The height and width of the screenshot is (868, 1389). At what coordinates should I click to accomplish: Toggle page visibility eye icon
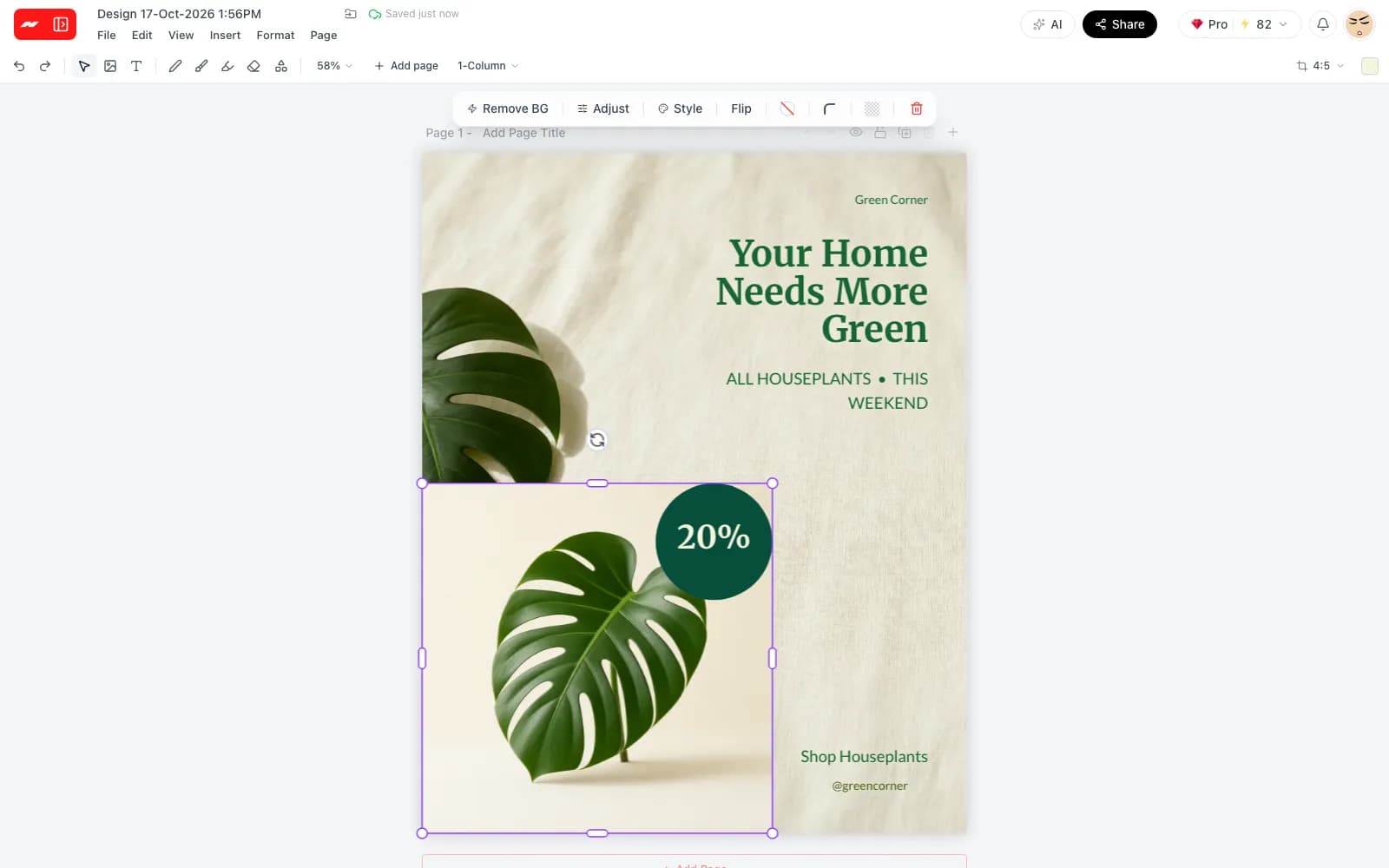[x=856, y=132]
